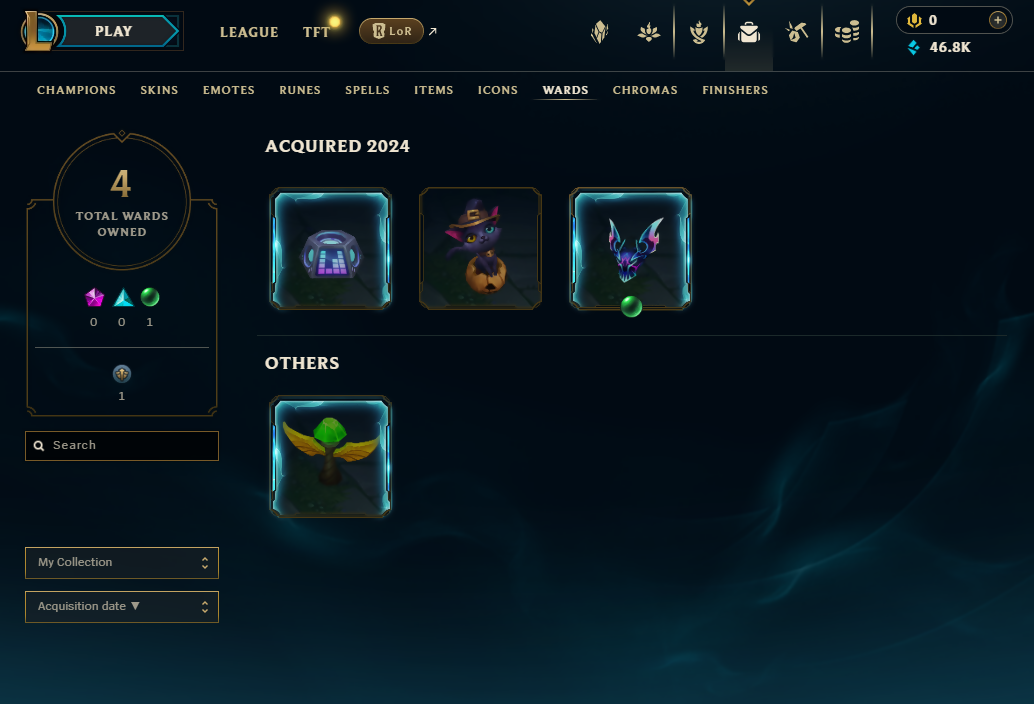
Task: Click the plus icon to purchase RP
Action: coord(998,20)
